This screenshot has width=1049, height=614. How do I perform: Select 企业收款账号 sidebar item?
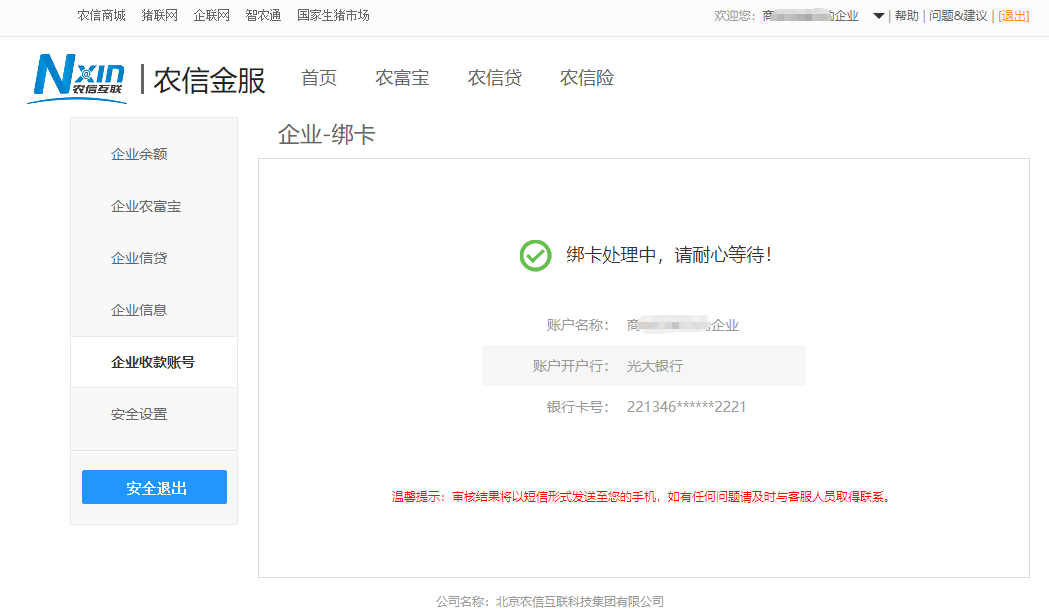[x=153, y=362]
